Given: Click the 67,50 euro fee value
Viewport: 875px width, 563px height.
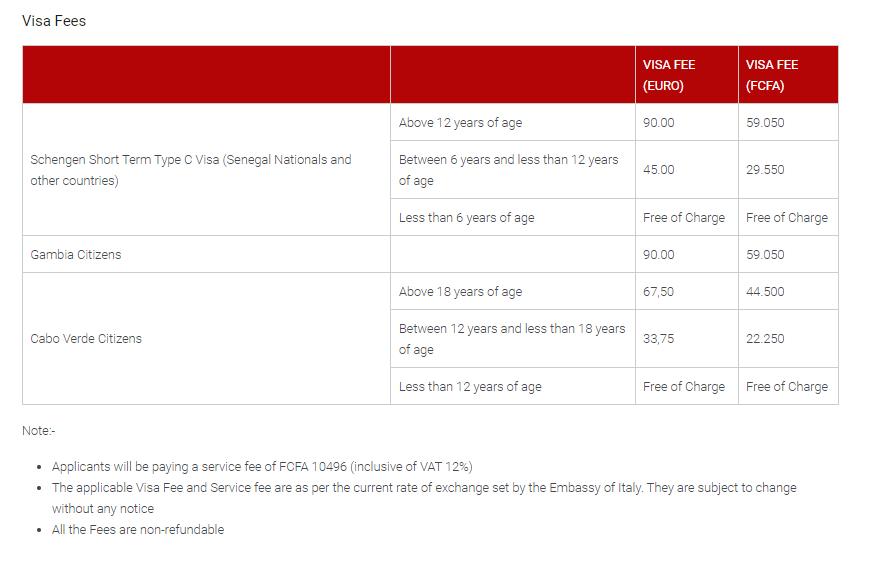Looking at the screenshot, I should click(659, 292).
